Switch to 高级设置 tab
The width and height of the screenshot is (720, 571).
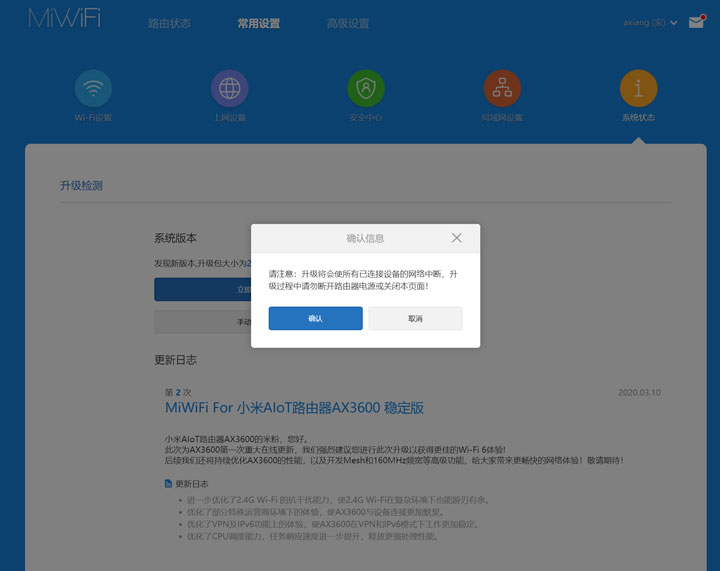tap(348, 23)
